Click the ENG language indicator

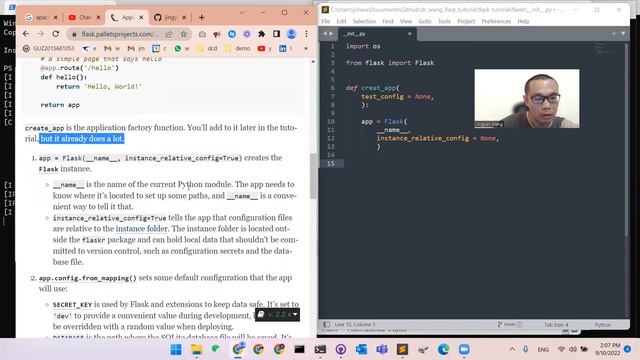pos(543,349)
